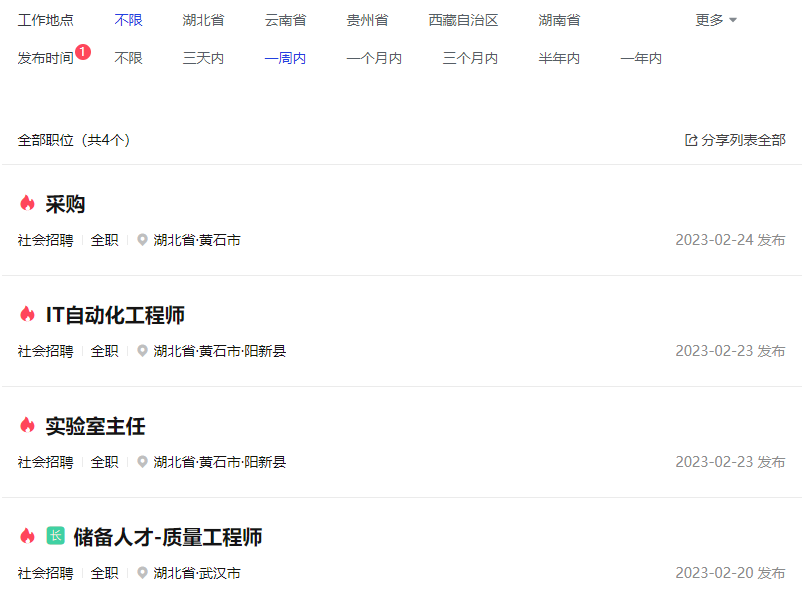This screenshot has height=603, width=812.
Task: Click the flame icon next to 采购
Action: coord(28,204)
